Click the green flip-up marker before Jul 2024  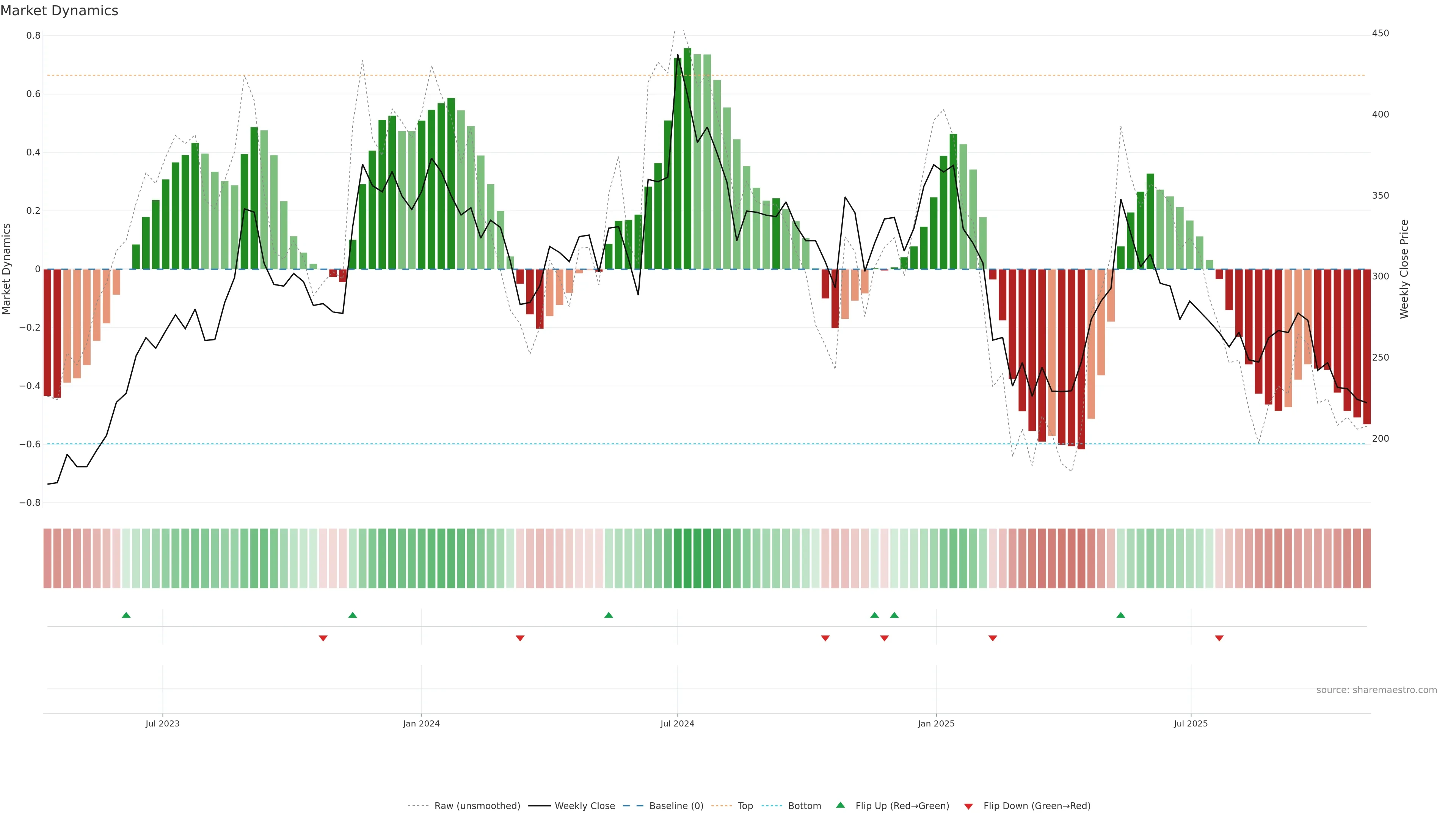click(608, 615)
